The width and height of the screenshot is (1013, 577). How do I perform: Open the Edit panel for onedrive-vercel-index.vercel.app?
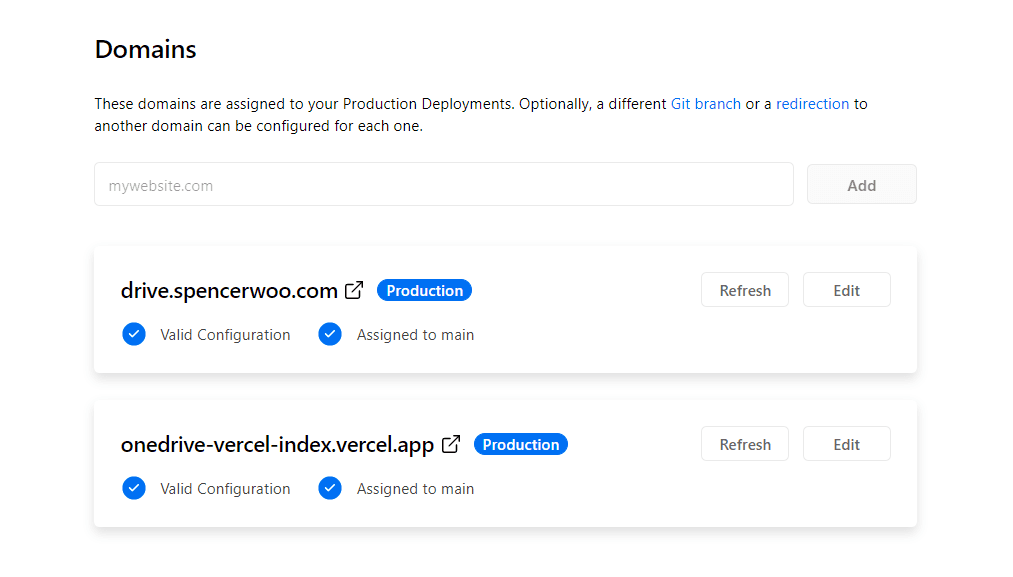pyautogui.click(x=846, y=443)
